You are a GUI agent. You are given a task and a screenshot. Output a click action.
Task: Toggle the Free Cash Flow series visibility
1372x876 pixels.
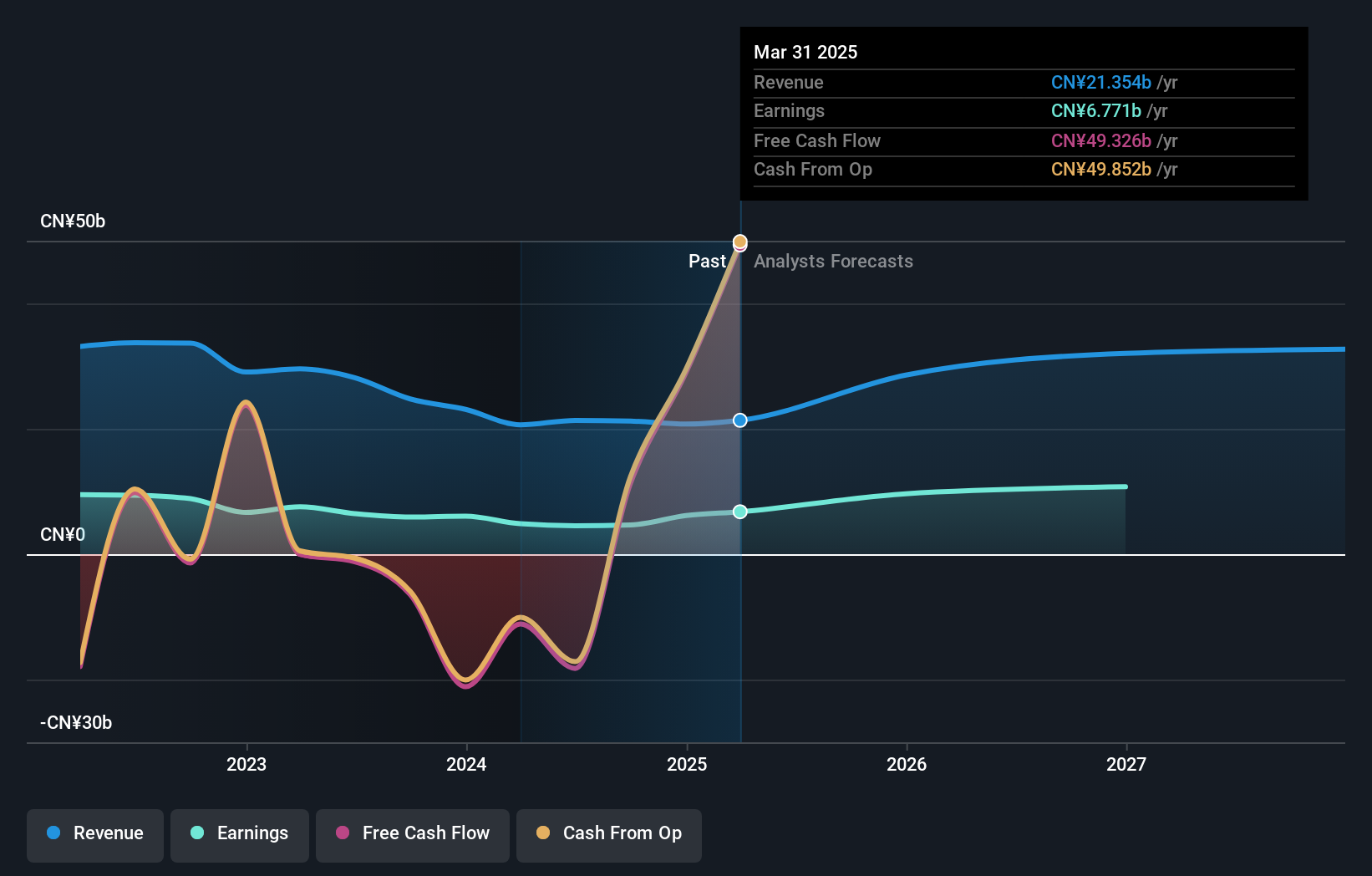pos(412,833)
